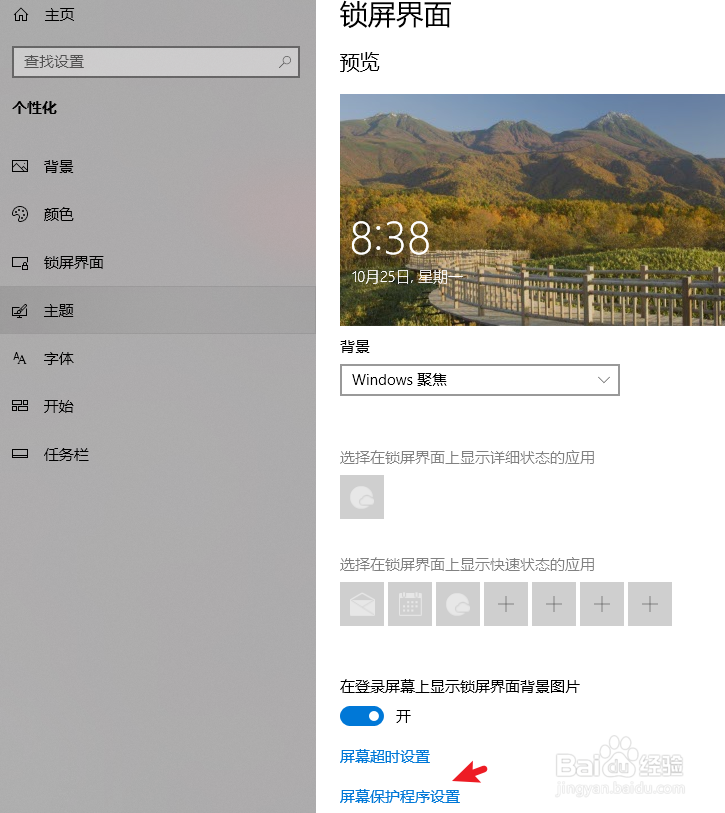Click the 主题 brush icon
Screen dimensions: 725x813
point(20,311)
